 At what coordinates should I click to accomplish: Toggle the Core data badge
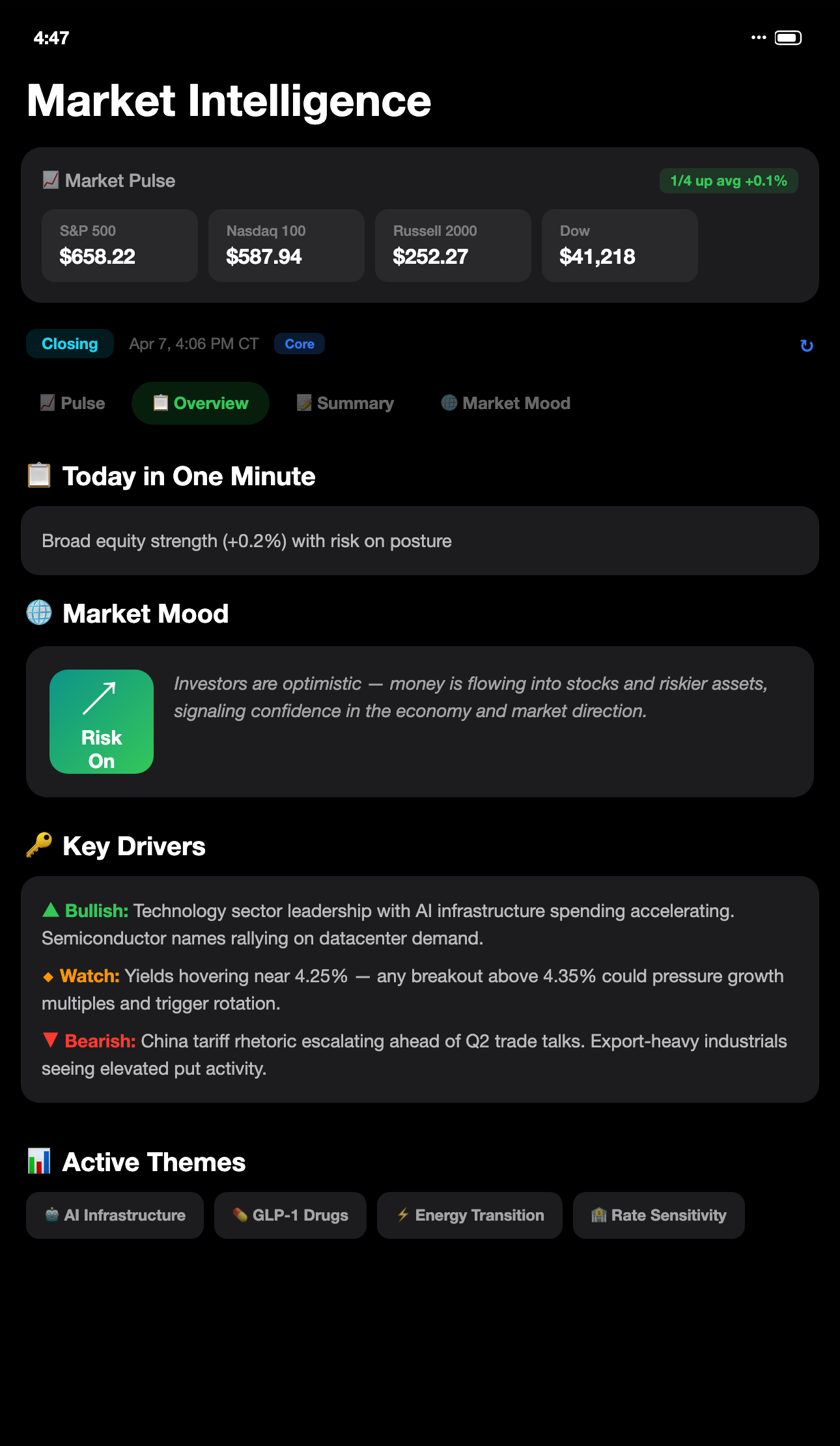[299, 343]
